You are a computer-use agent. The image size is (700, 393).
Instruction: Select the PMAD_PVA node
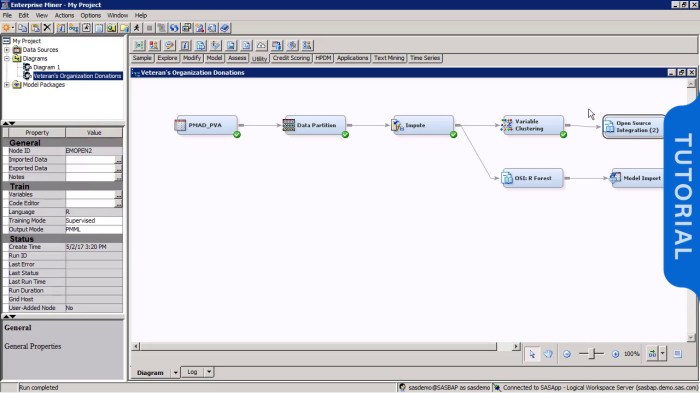[x=206, y=125]
